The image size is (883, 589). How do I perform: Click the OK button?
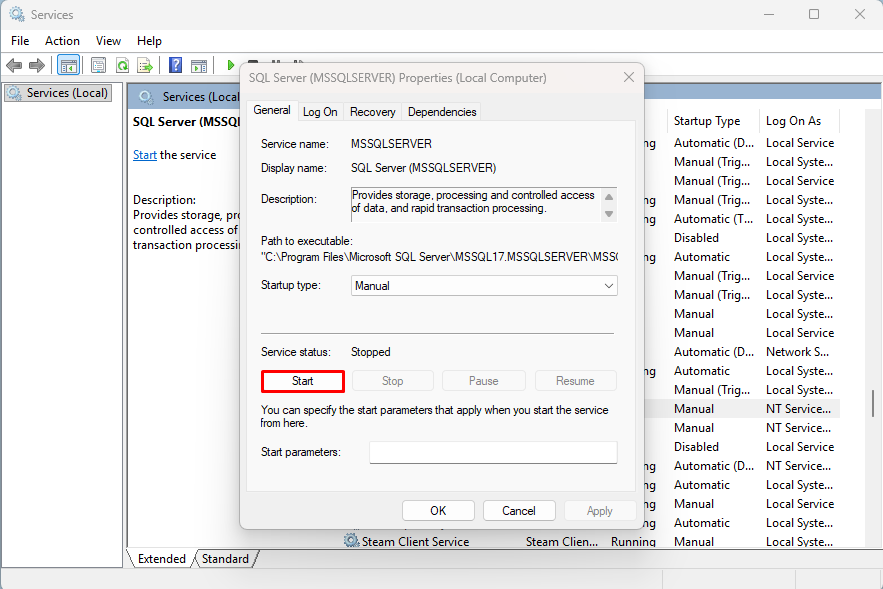click(438, 511)
